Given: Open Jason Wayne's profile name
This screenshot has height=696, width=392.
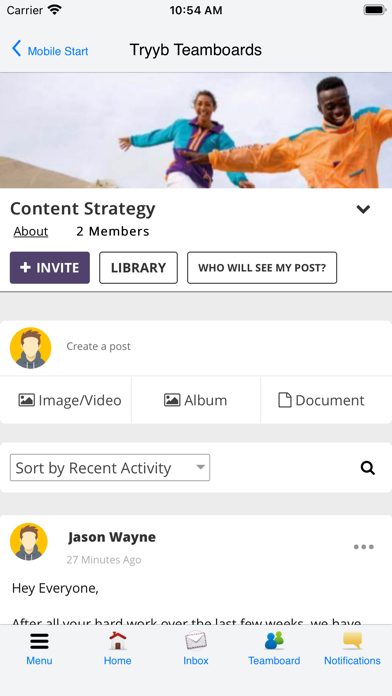Looking at the screenshot, I should [112, 537].
